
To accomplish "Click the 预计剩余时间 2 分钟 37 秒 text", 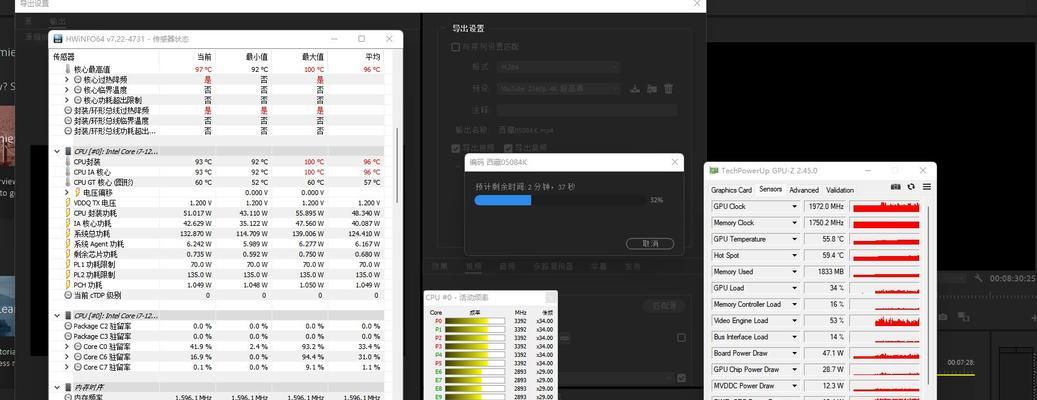I will click(x=525, y=187).
